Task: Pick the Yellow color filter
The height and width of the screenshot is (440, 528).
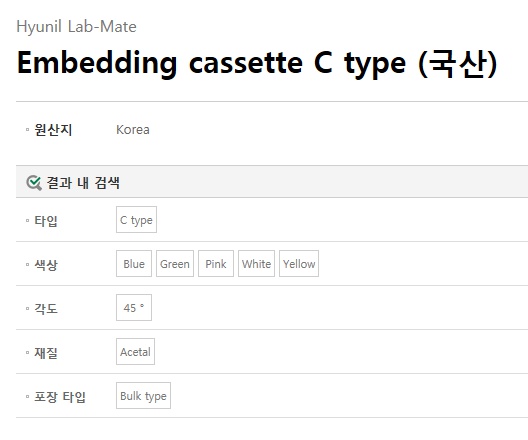Action: point(299,264)
